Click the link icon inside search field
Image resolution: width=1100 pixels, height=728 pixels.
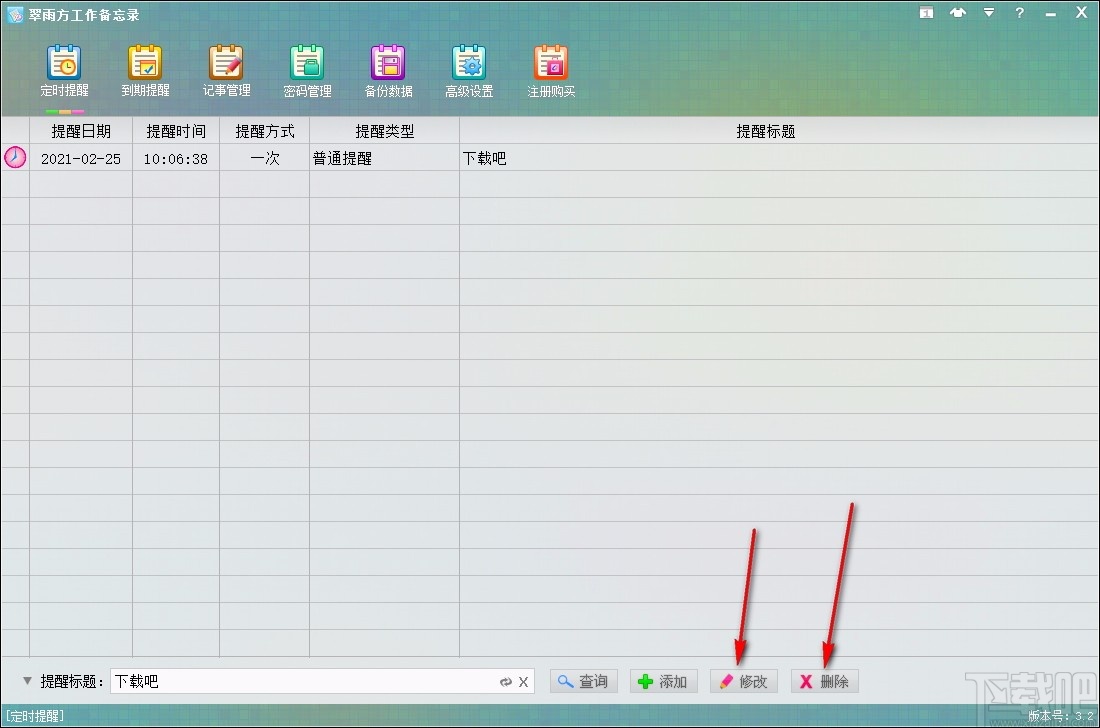click(x=505, y=682)
